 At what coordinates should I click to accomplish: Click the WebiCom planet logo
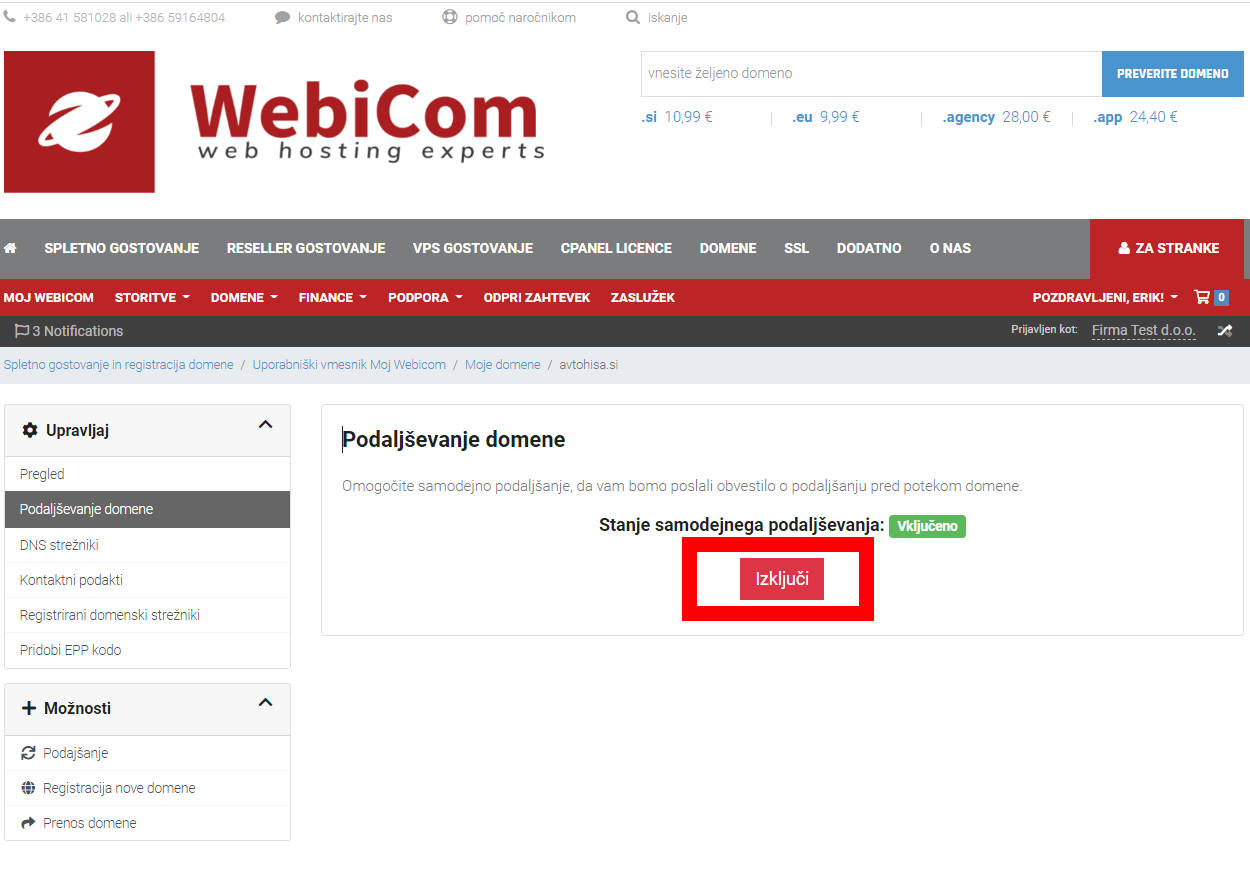pyautogui.click(x=80, y=122)
